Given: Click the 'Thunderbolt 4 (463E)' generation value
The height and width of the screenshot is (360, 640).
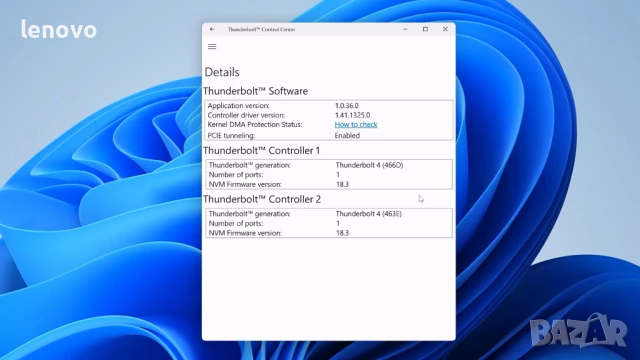Looking at the screenshot, I should (x=369, y=213).
